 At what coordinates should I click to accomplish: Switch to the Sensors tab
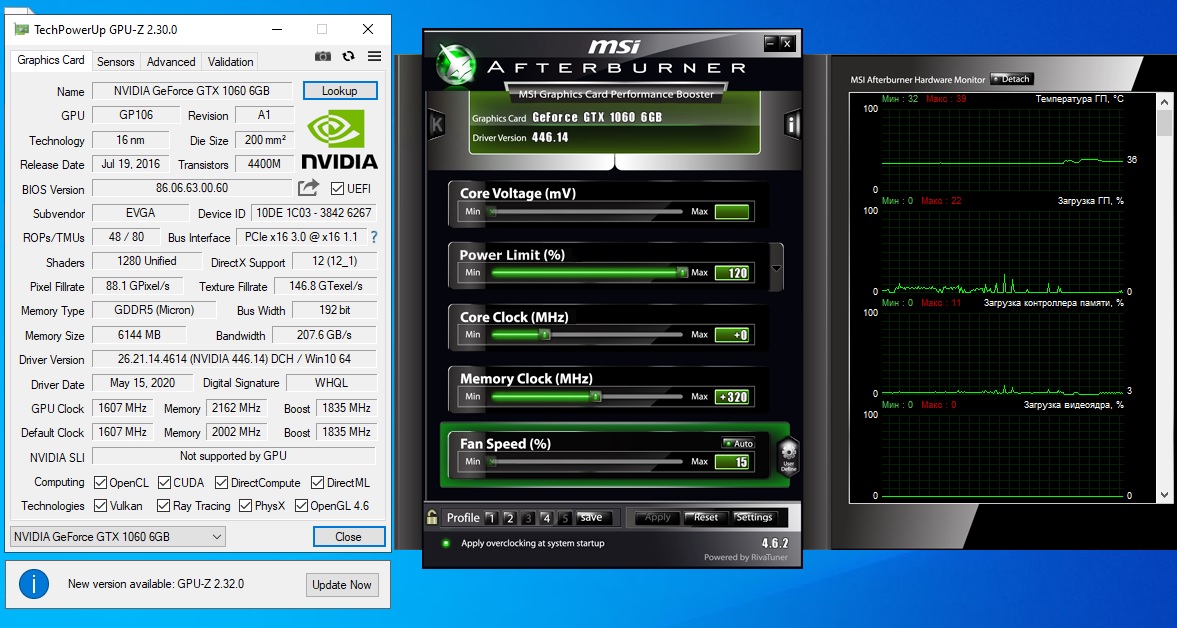[x=116, y=62]
